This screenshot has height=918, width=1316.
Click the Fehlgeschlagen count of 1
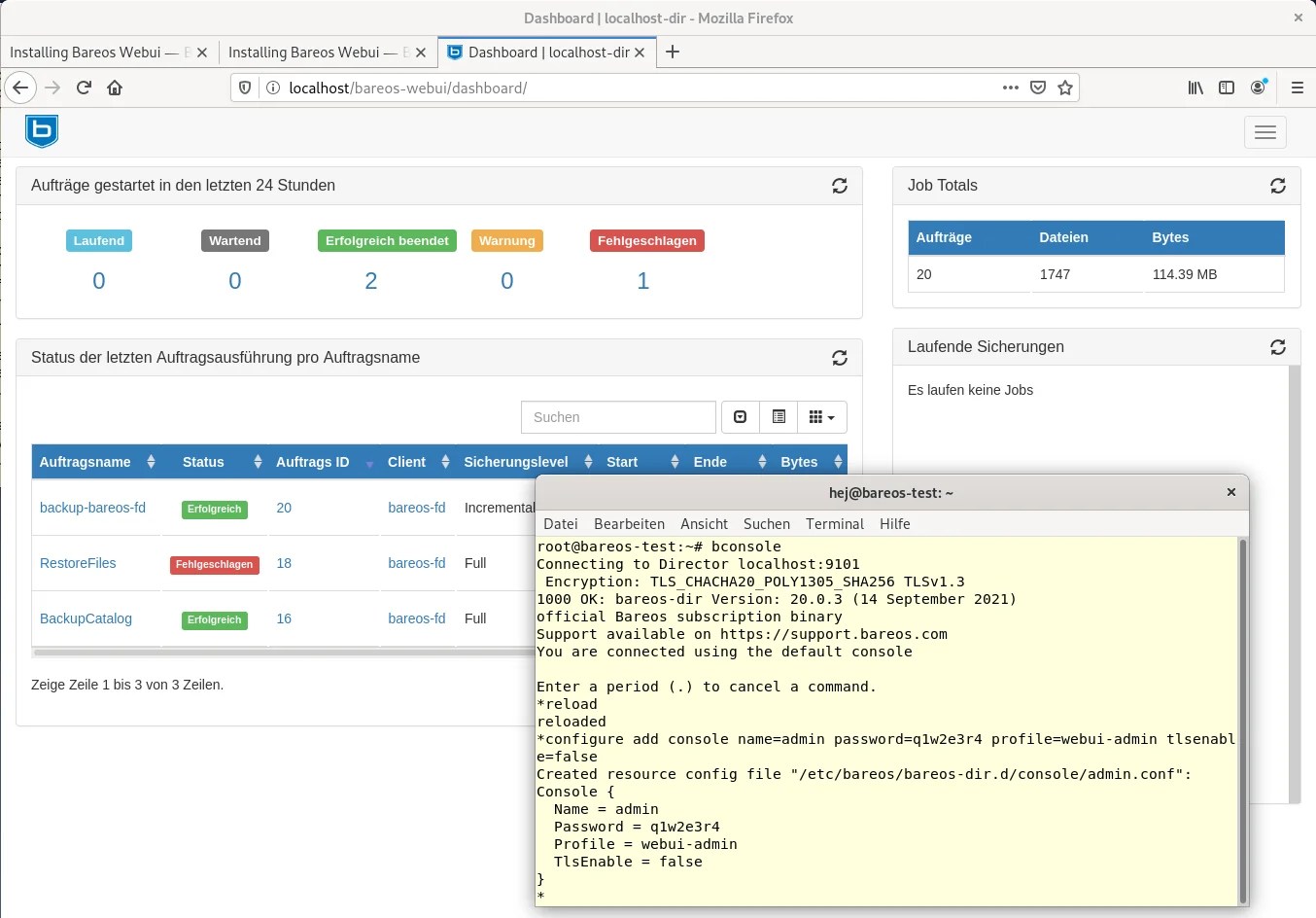pyautogui.click(x=642, y=281)
